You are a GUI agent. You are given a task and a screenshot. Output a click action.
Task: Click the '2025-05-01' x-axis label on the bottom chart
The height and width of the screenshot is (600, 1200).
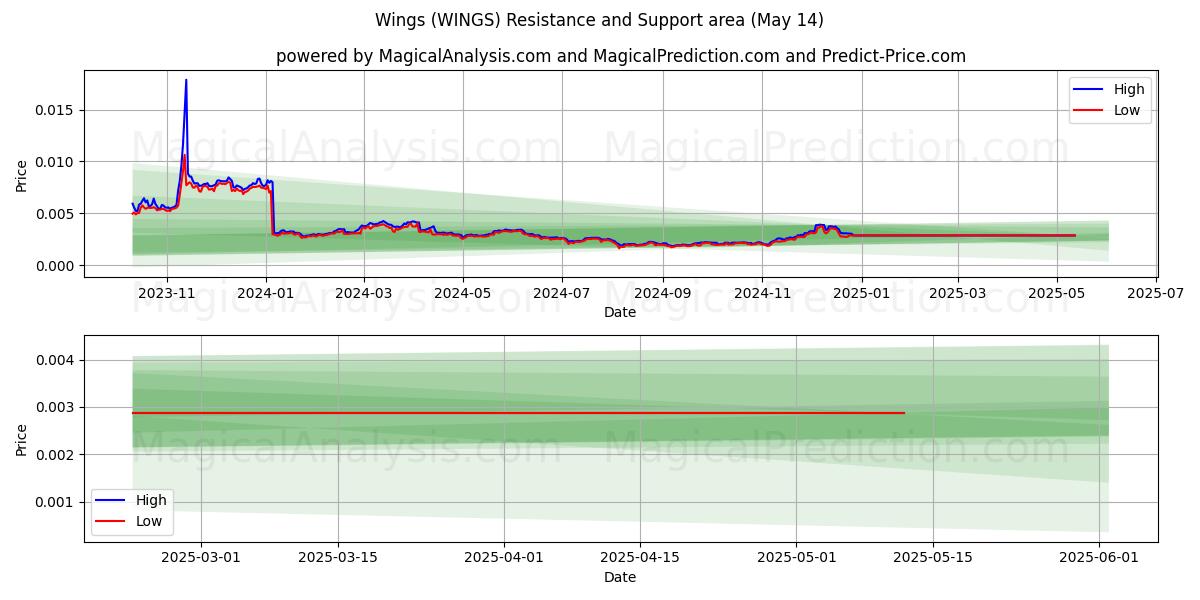tap(797, 558)
